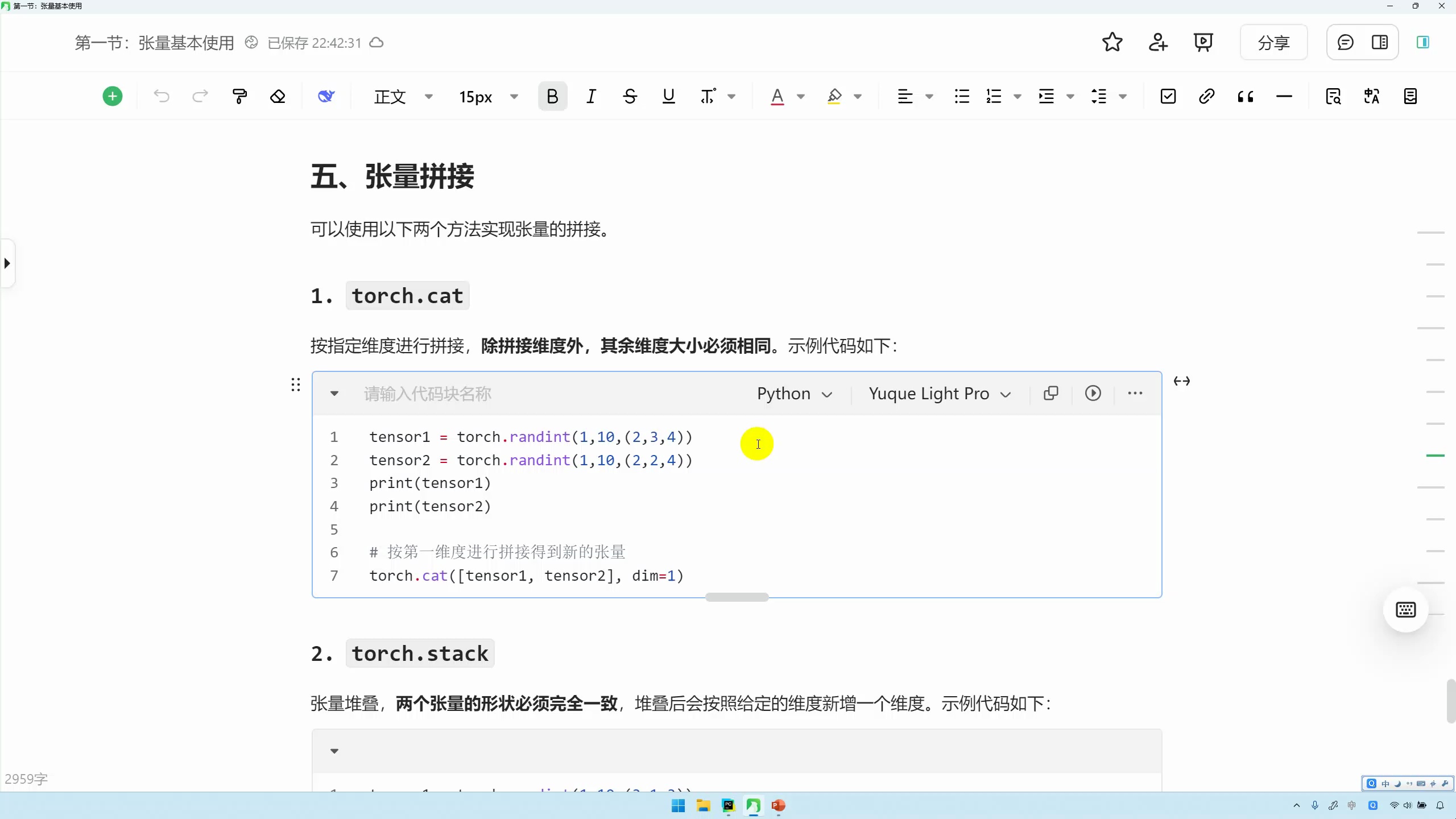Open the Yuque Light Pro theme dropdown

click(938, 393)
